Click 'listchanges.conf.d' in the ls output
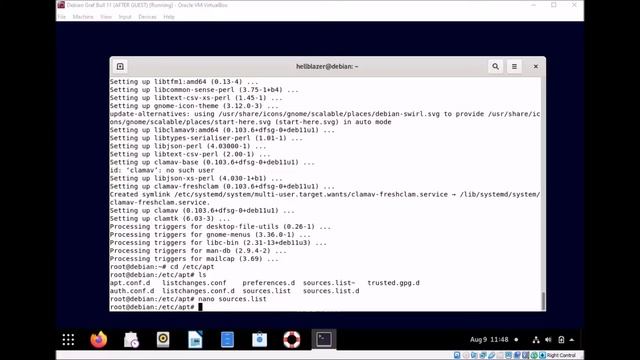Viewport: 640px width, 360px height. [x=198, y=291]
